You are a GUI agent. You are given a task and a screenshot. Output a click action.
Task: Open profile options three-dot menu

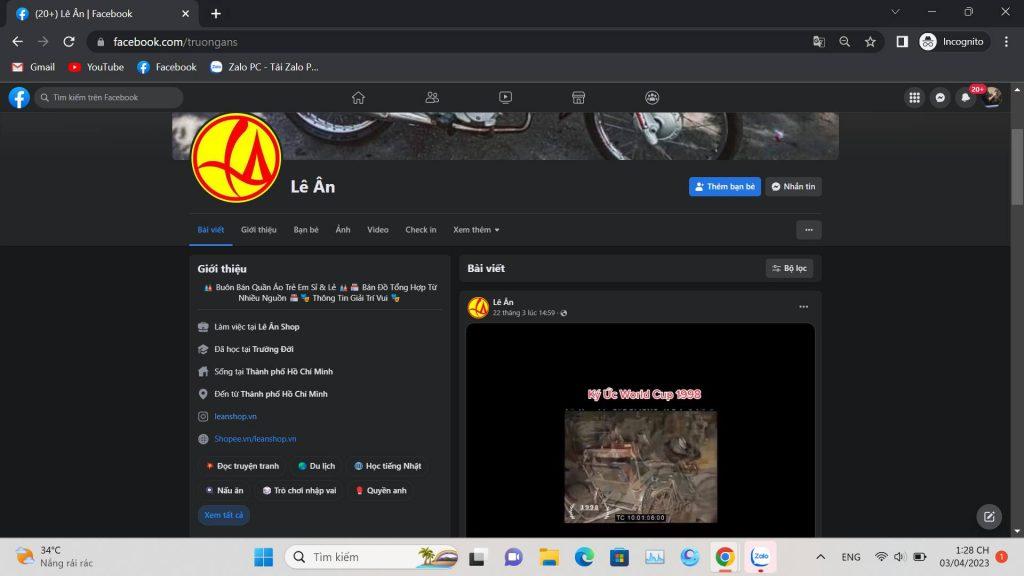808,230
